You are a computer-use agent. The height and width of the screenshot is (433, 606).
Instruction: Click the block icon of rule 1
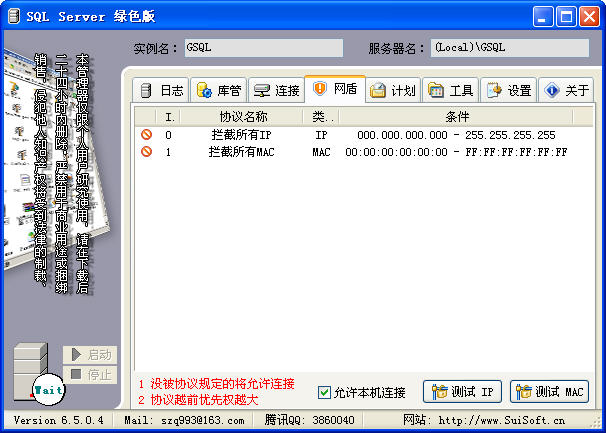click(x=146, y=152)
